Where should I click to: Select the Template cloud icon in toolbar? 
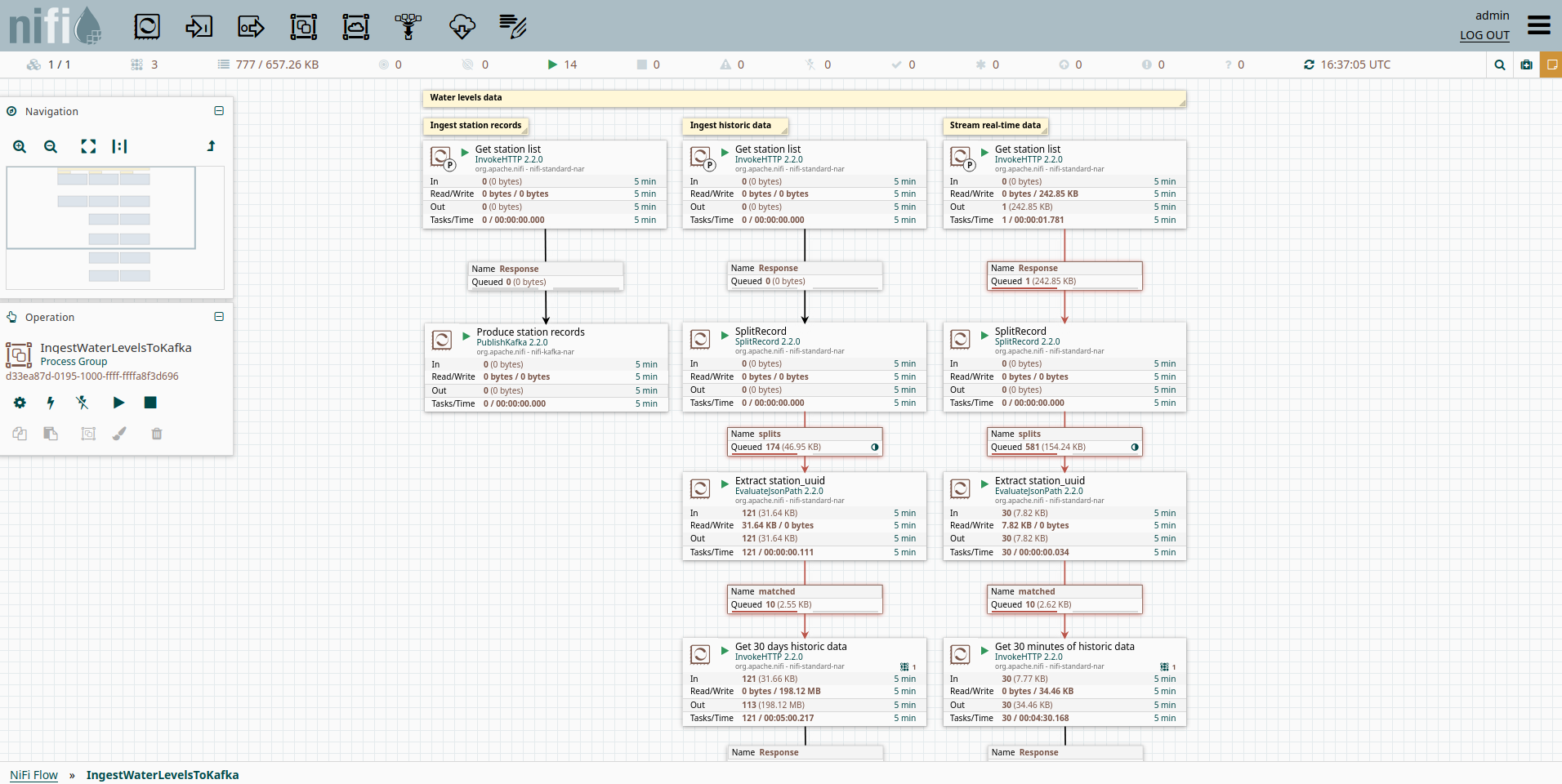[462, 27]
